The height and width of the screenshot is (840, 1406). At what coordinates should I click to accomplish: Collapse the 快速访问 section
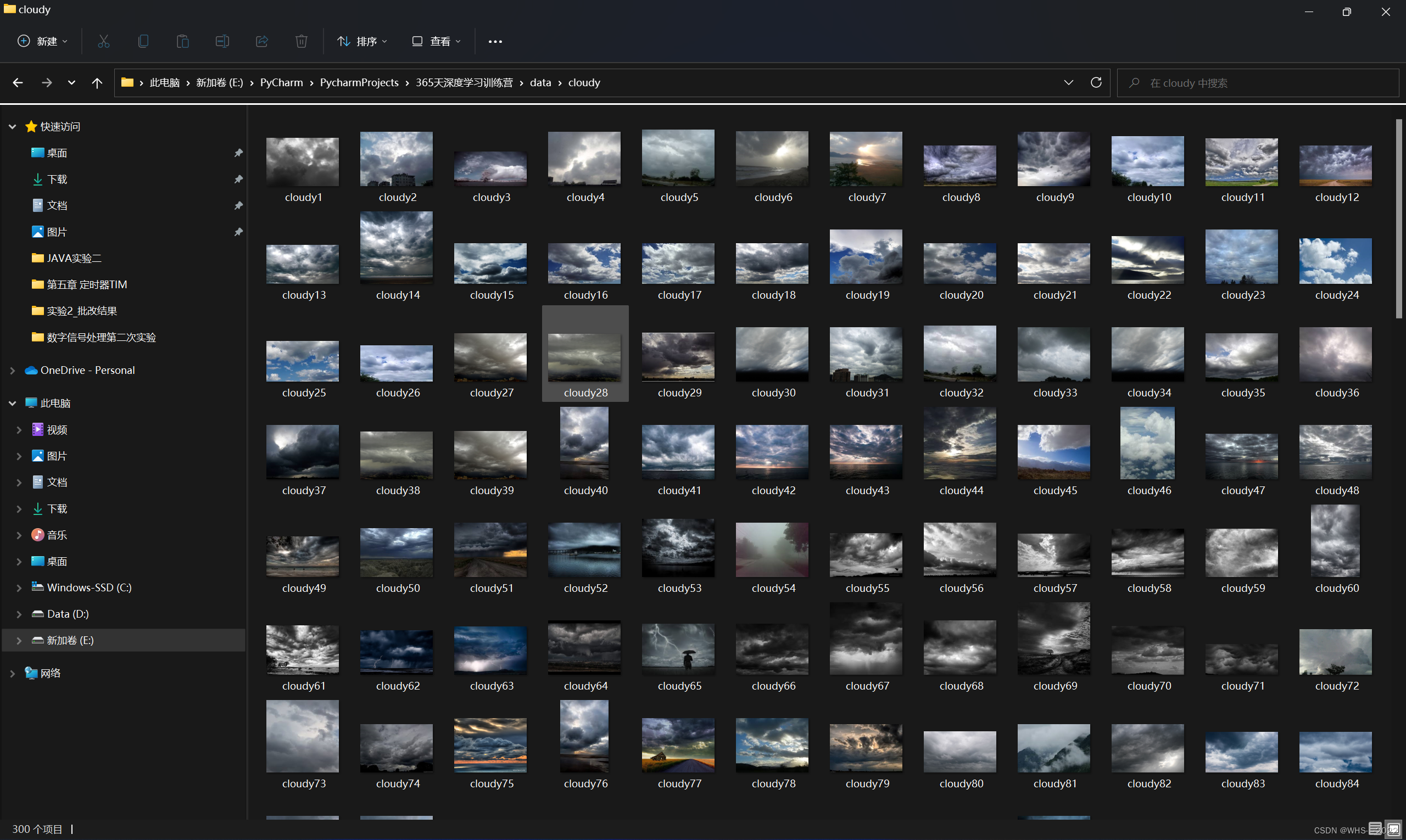point(13,127)
